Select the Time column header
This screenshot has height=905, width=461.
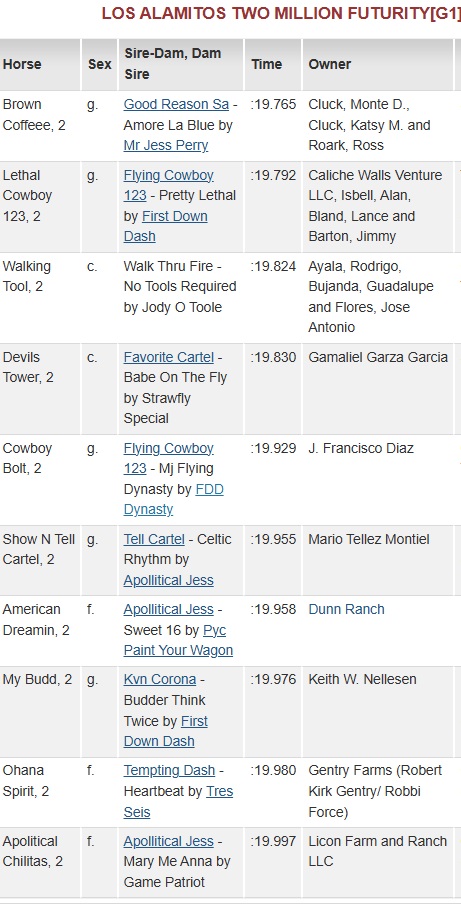coord(267,64)
